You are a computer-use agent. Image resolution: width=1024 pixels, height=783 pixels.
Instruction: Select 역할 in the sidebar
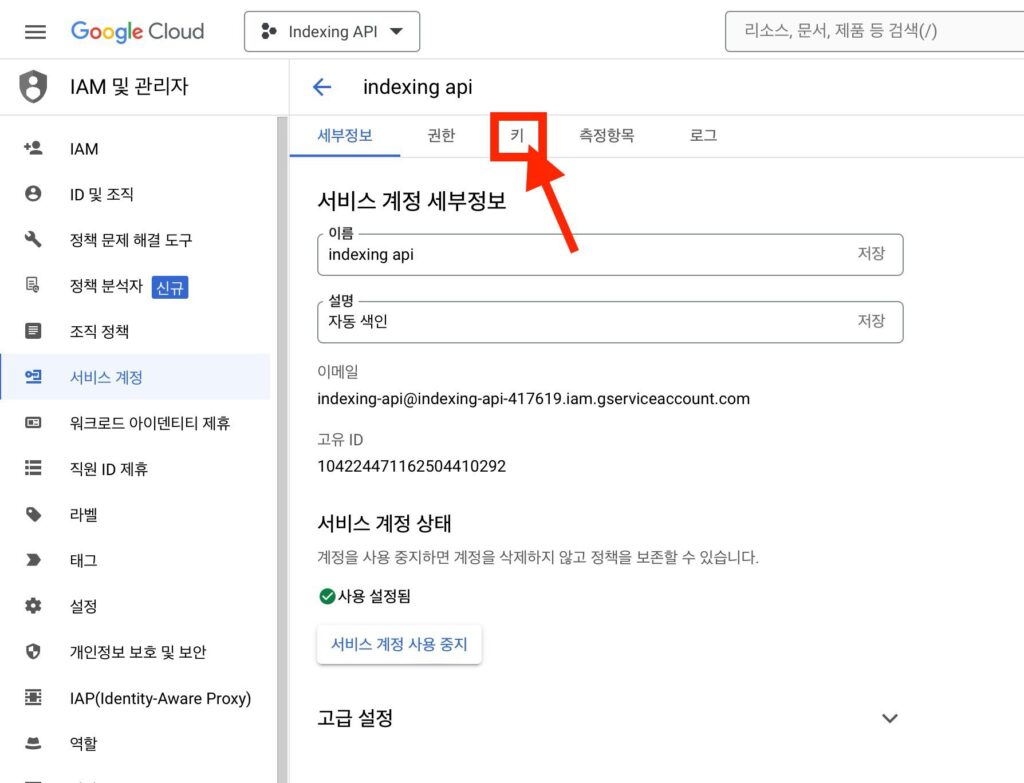click(x=83, y=744)
